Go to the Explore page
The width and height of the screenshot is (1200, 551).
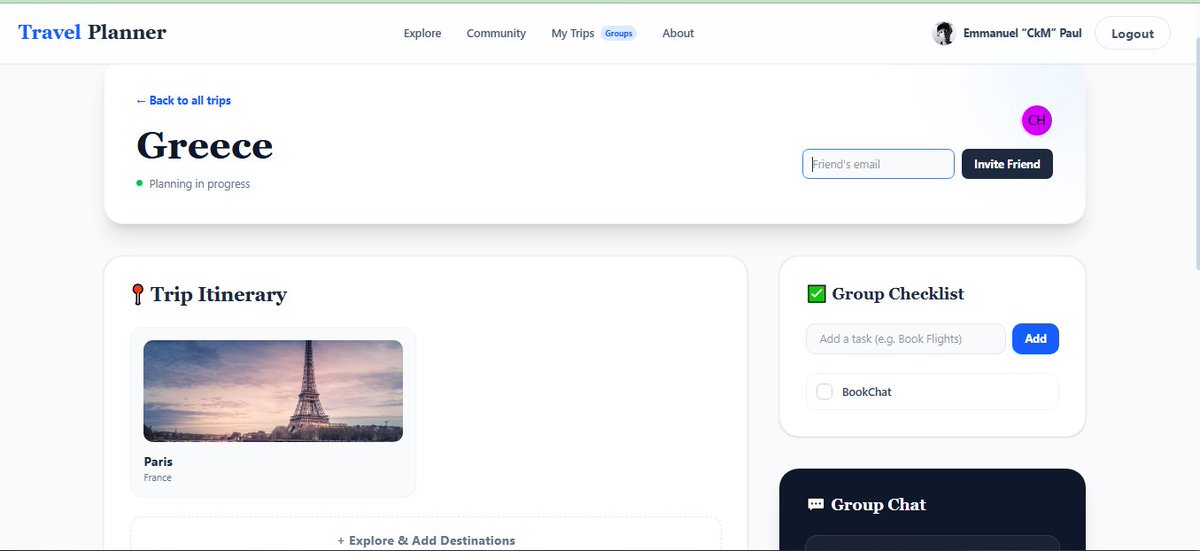pos(422,33)
